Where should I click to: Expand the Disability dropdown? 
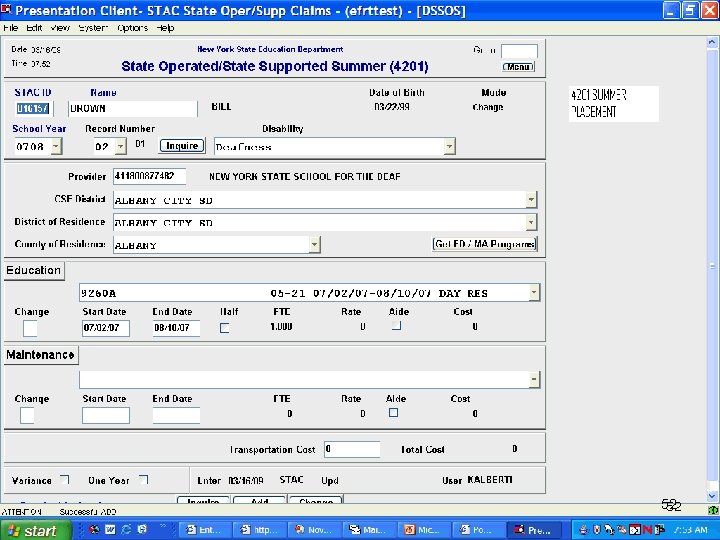pyautogui.click(x=450, y=146)
